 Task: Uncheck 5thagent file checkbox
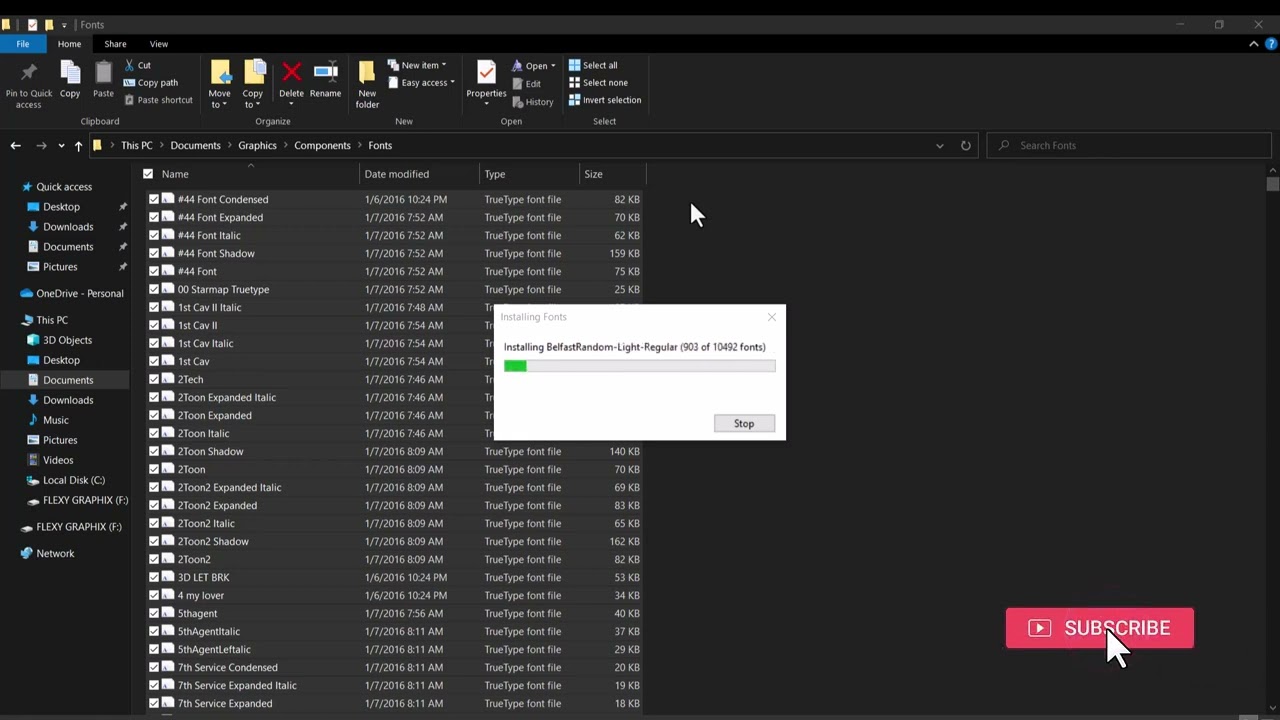[x=154, y=613]
